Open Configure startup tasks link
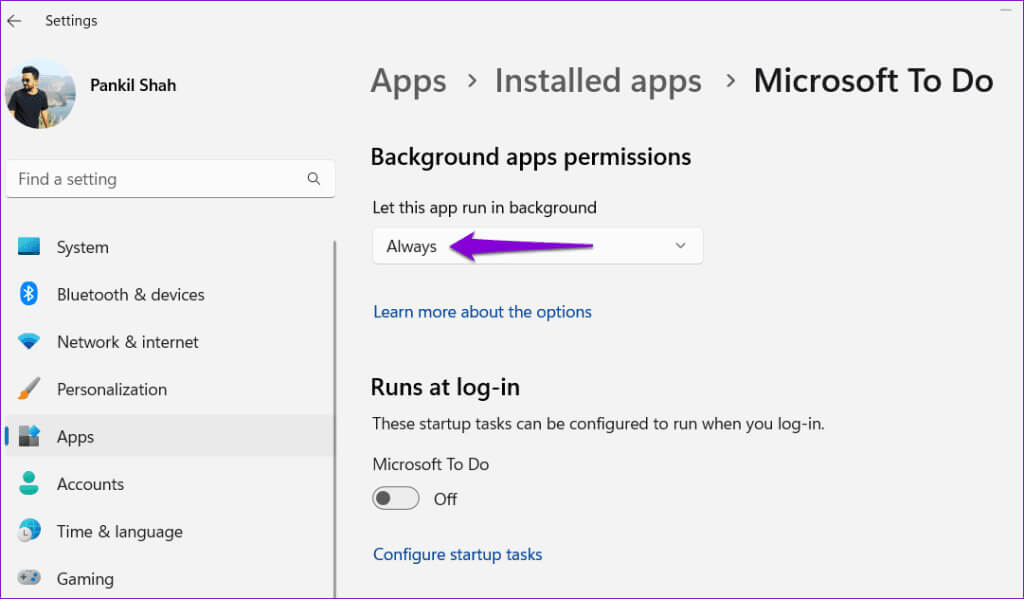Image resolution: width=1024 pixels, height=599 pixels. (457, 554)
